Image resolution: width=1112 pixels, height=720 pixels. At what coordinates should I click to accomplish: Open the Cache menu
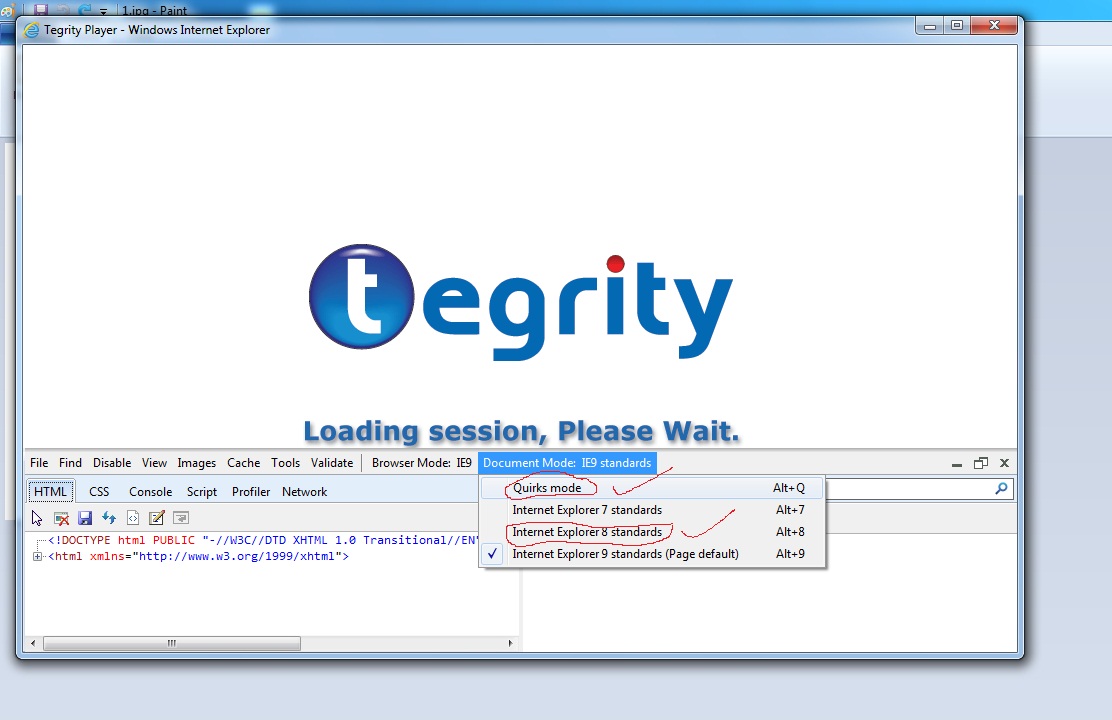point(243,463)
